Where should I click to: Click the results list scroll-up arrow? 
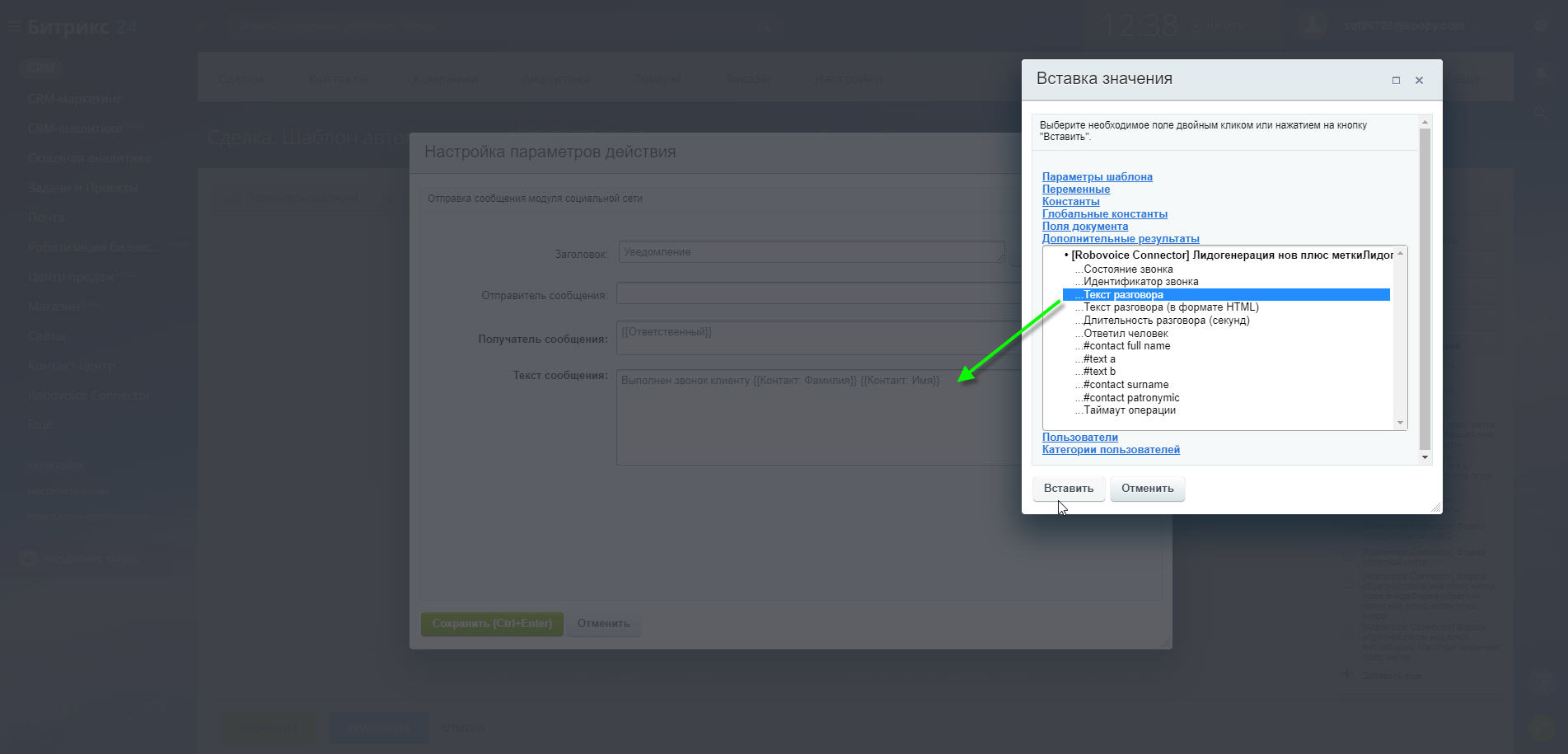point(1400,253)
